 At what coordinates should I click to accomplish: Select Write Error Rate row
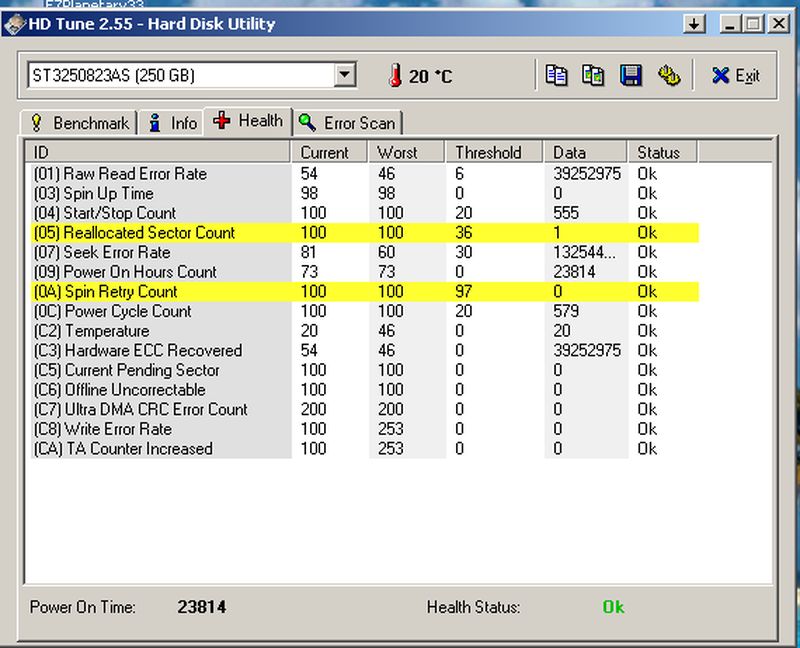365,429
